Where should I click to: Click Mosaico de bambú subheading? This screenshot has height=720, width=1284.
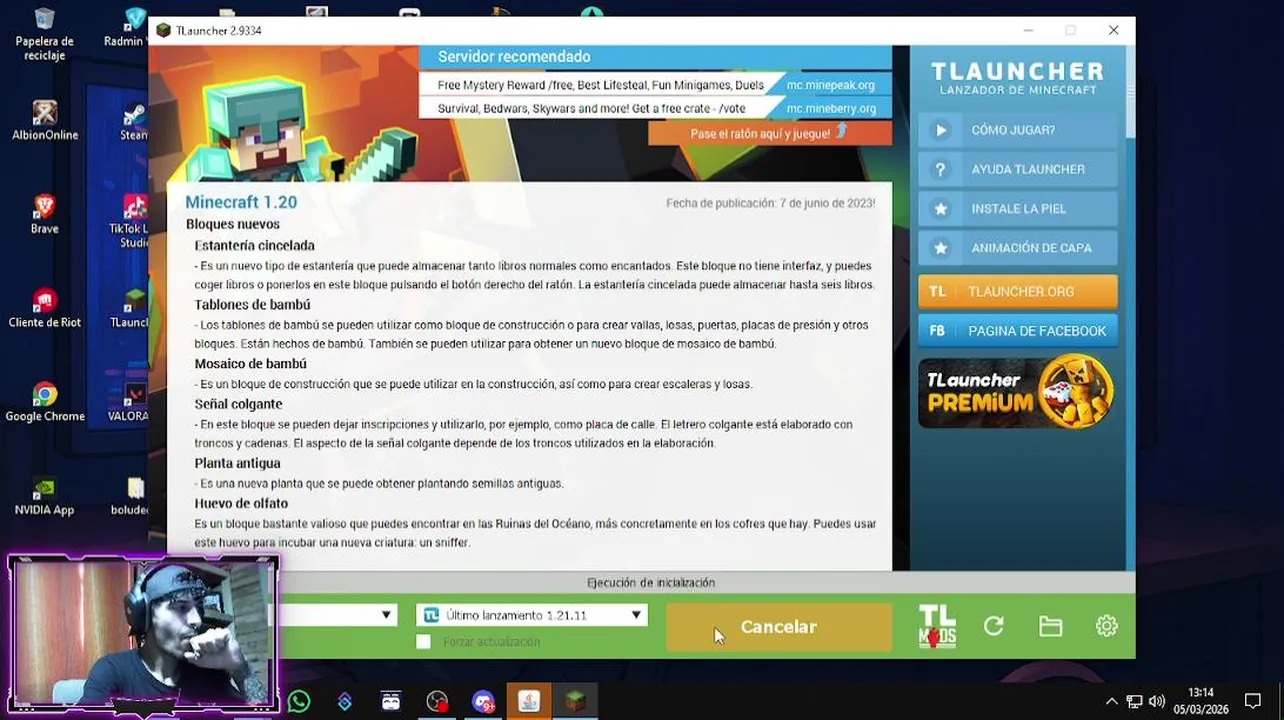250,364
